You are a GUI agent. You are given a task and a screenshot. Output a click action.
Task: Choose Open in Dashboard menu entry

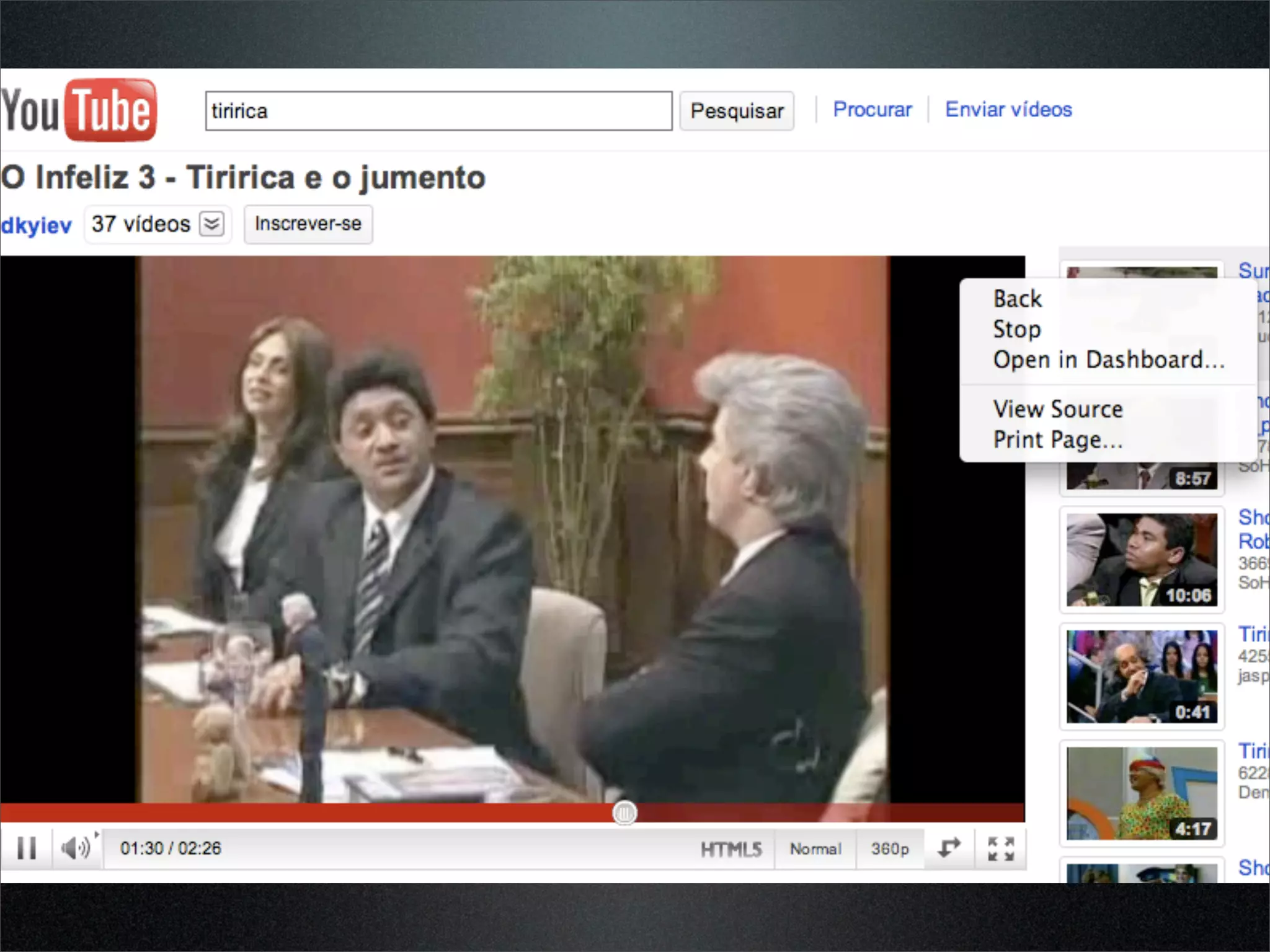pos(1108,360)
